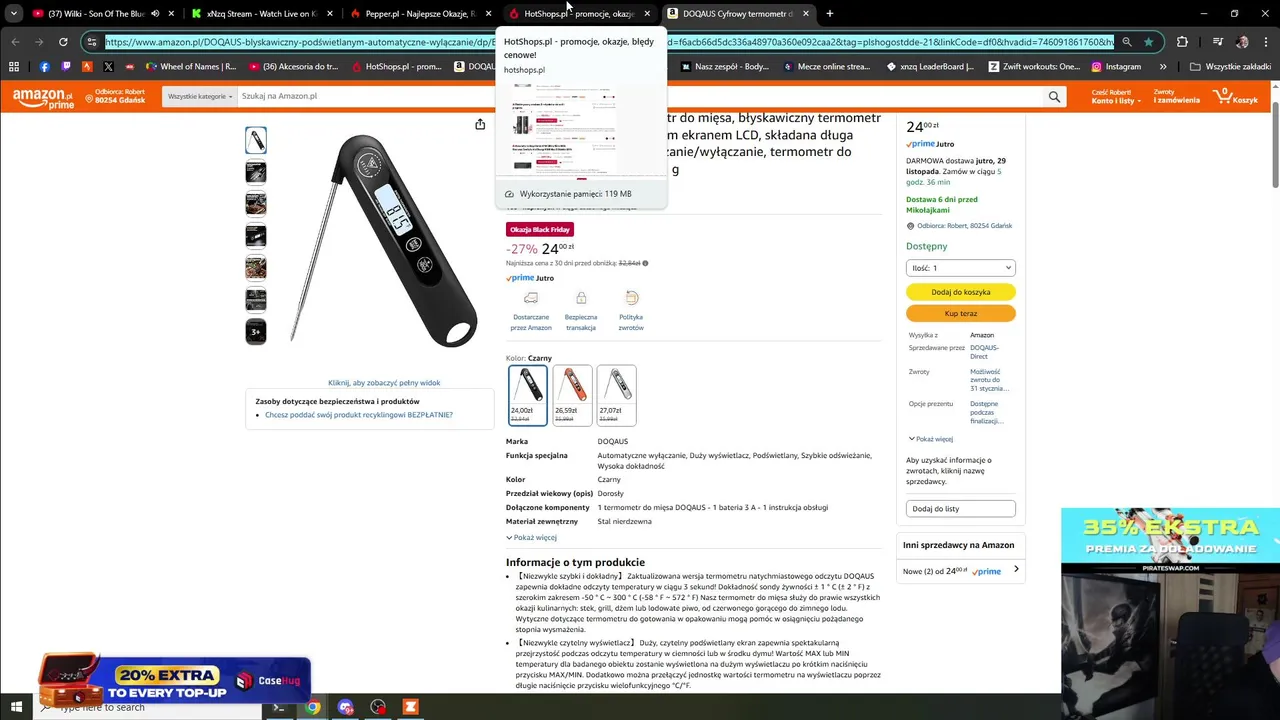Open the Koszyk shopping cart icon

click(1236, 96)
